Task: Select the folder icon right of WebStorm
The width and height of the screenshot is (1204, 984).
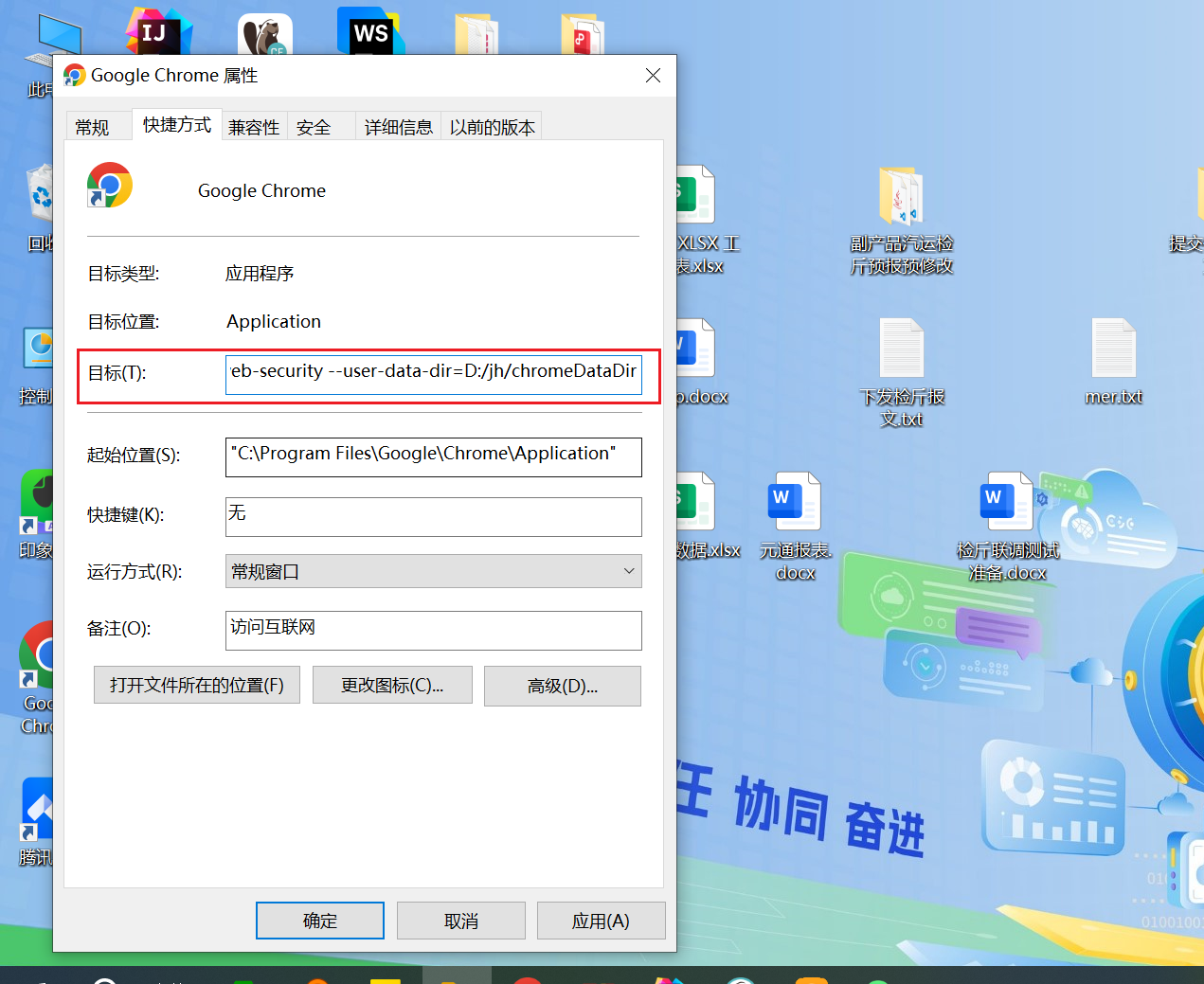Action: (x=476, y=34)
